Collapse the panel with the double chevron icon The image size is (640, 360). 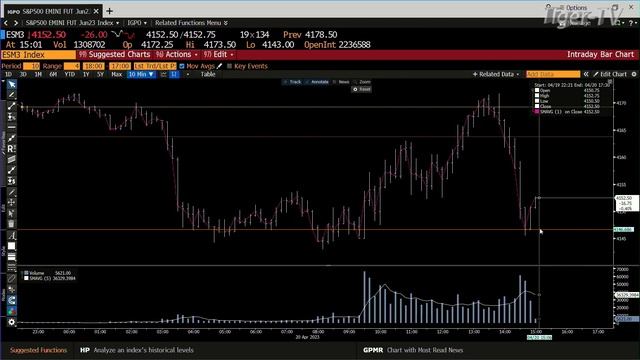click(586, 74)
